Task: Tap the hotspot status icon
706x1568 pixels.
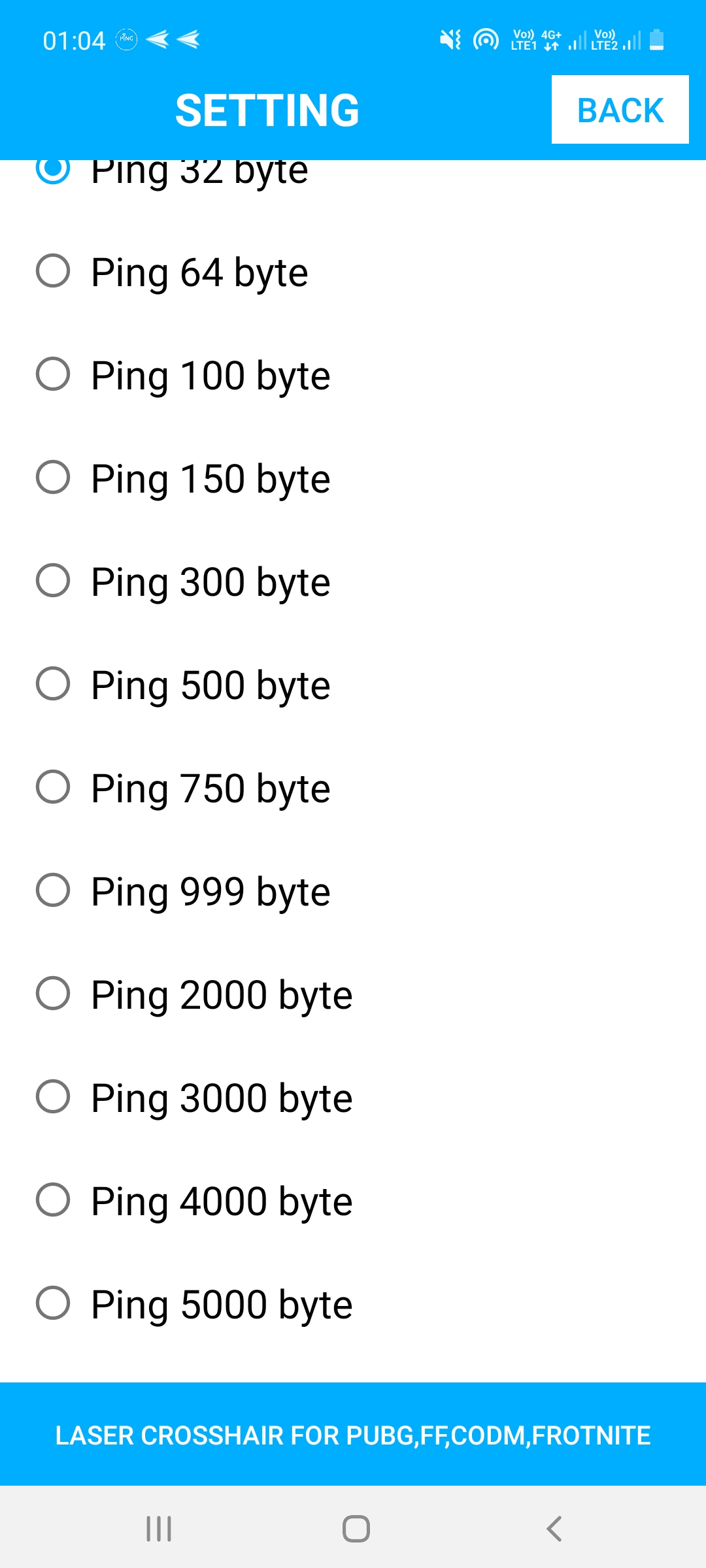Action: 486,41
